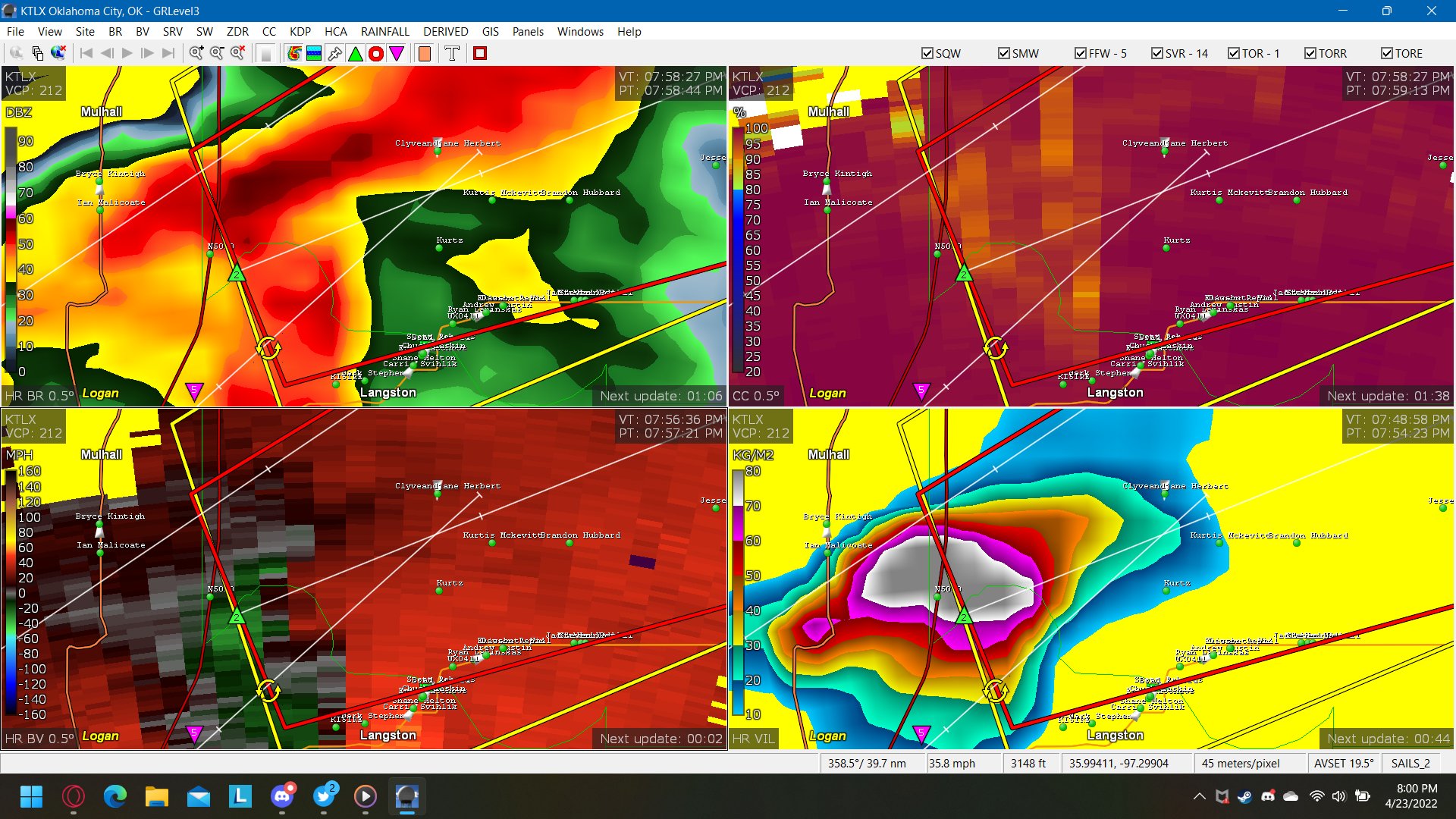Uncheck the SQW warning checkbox
This screenshot has width=1456, height=819.
pos(927,53)
